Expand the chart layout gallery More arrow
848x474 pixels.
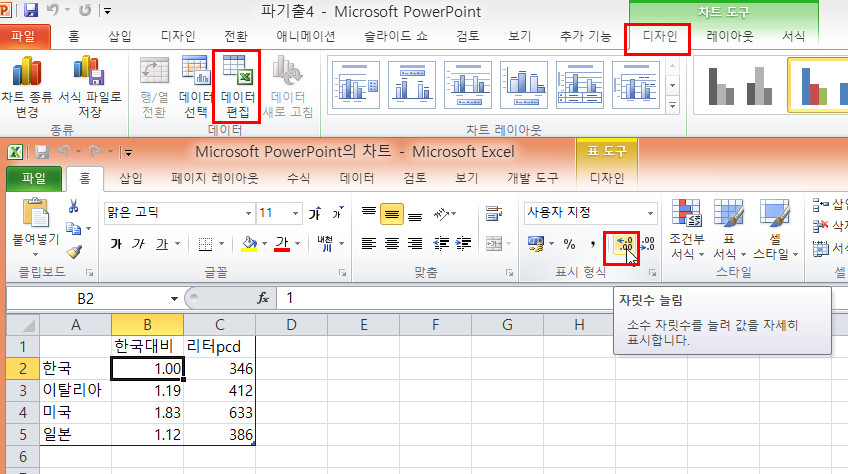[672, 105]
